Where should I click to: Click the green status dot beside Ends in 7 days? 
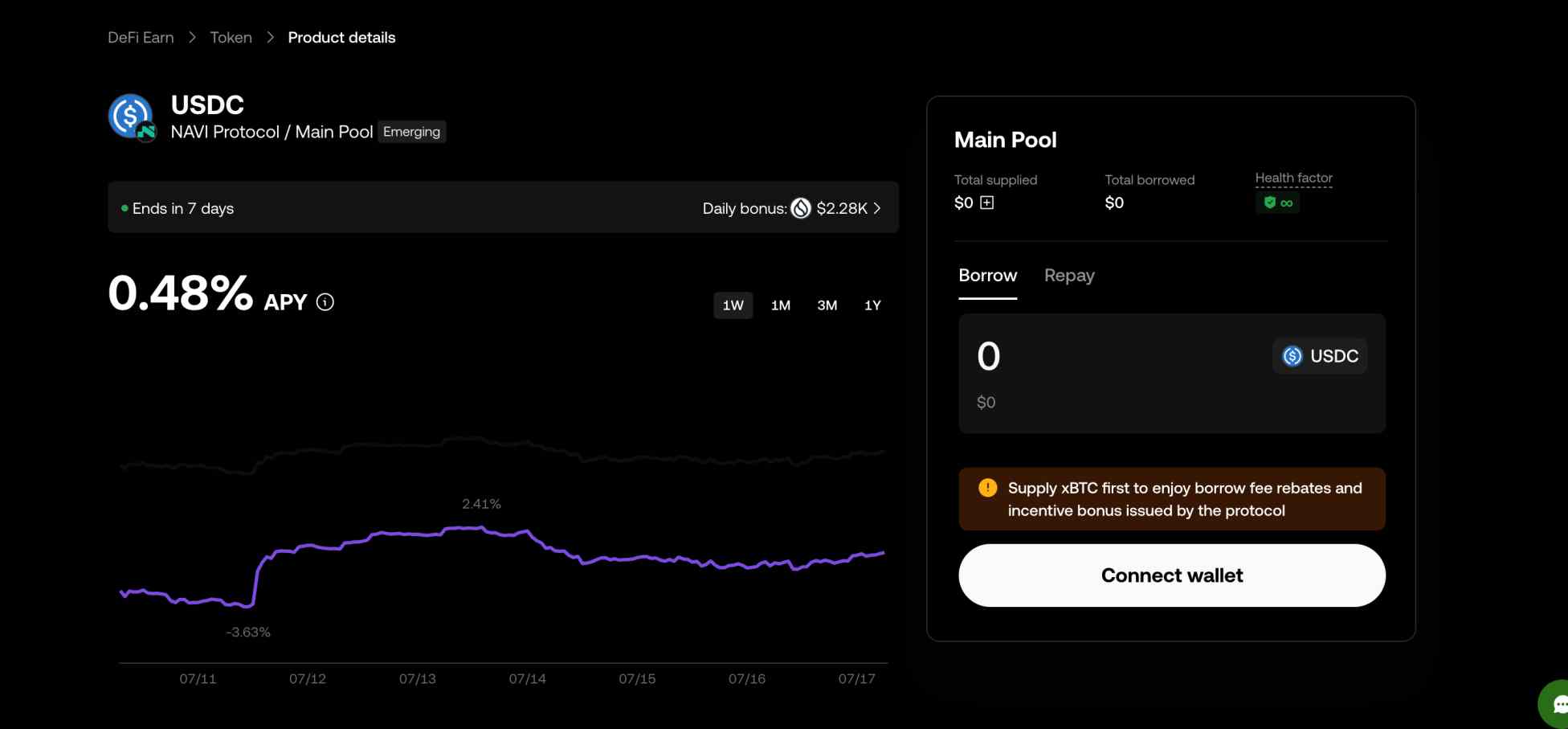[124, 207]
